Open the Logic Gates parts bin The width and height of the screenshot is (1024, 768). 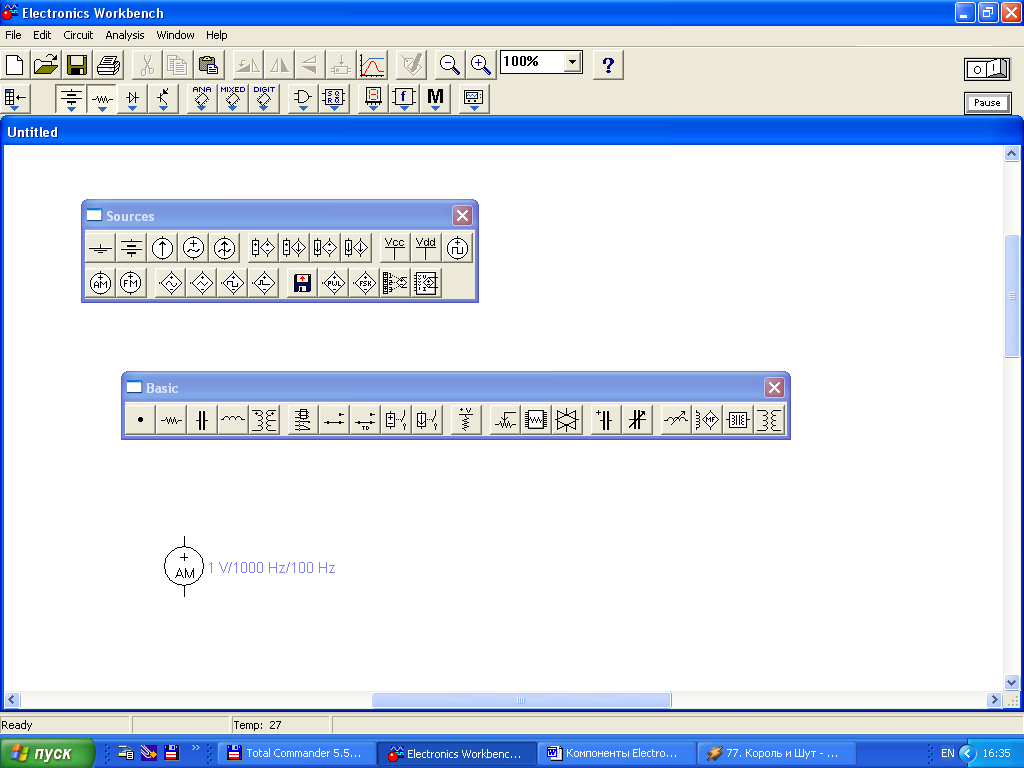[302, 99]
